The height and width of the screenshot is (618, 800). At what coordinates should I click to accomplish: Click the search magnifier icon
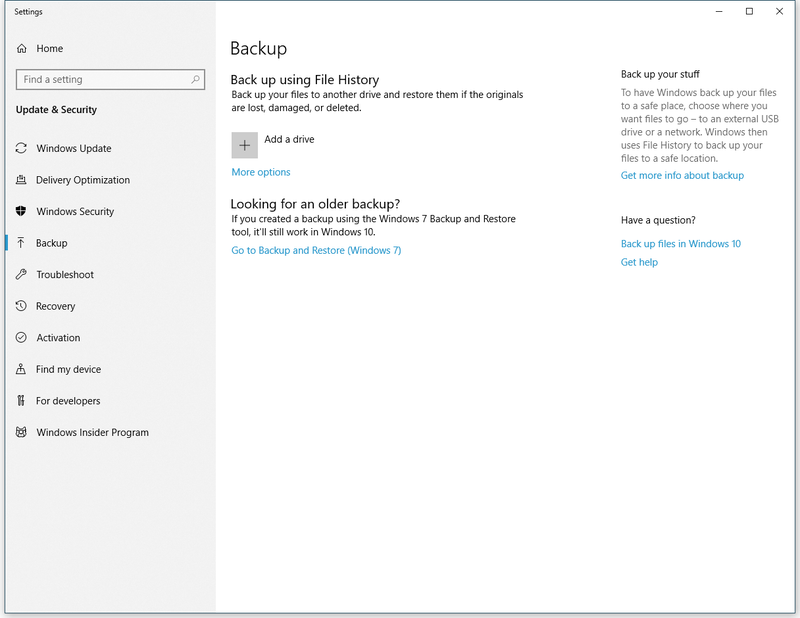point(195,79)
